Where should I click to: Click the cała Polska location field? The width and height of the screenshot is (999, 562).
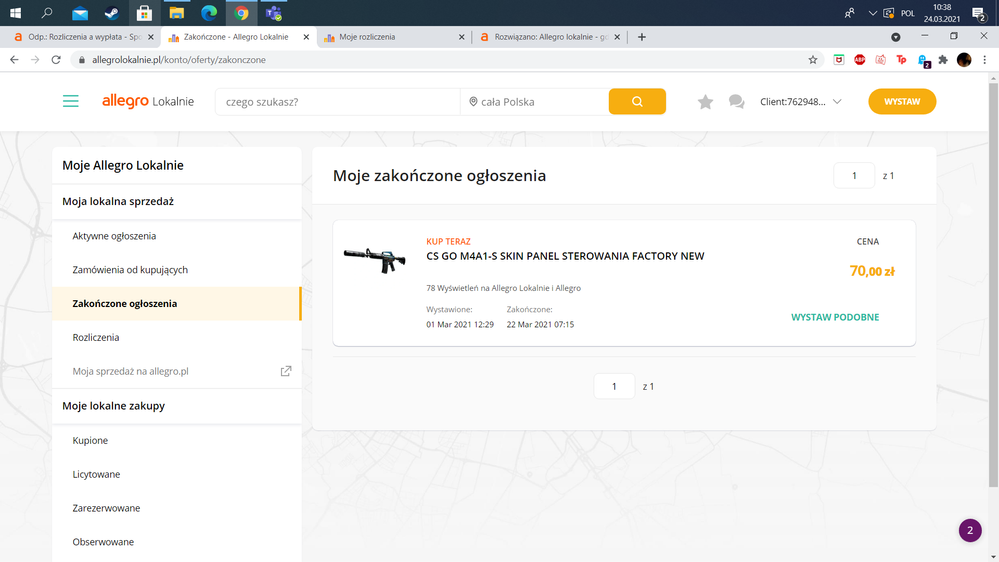point(535,101)
